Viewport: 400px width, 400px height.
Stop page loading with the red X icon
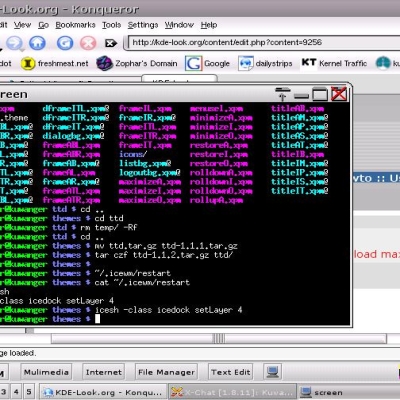(x=88, y=43)
